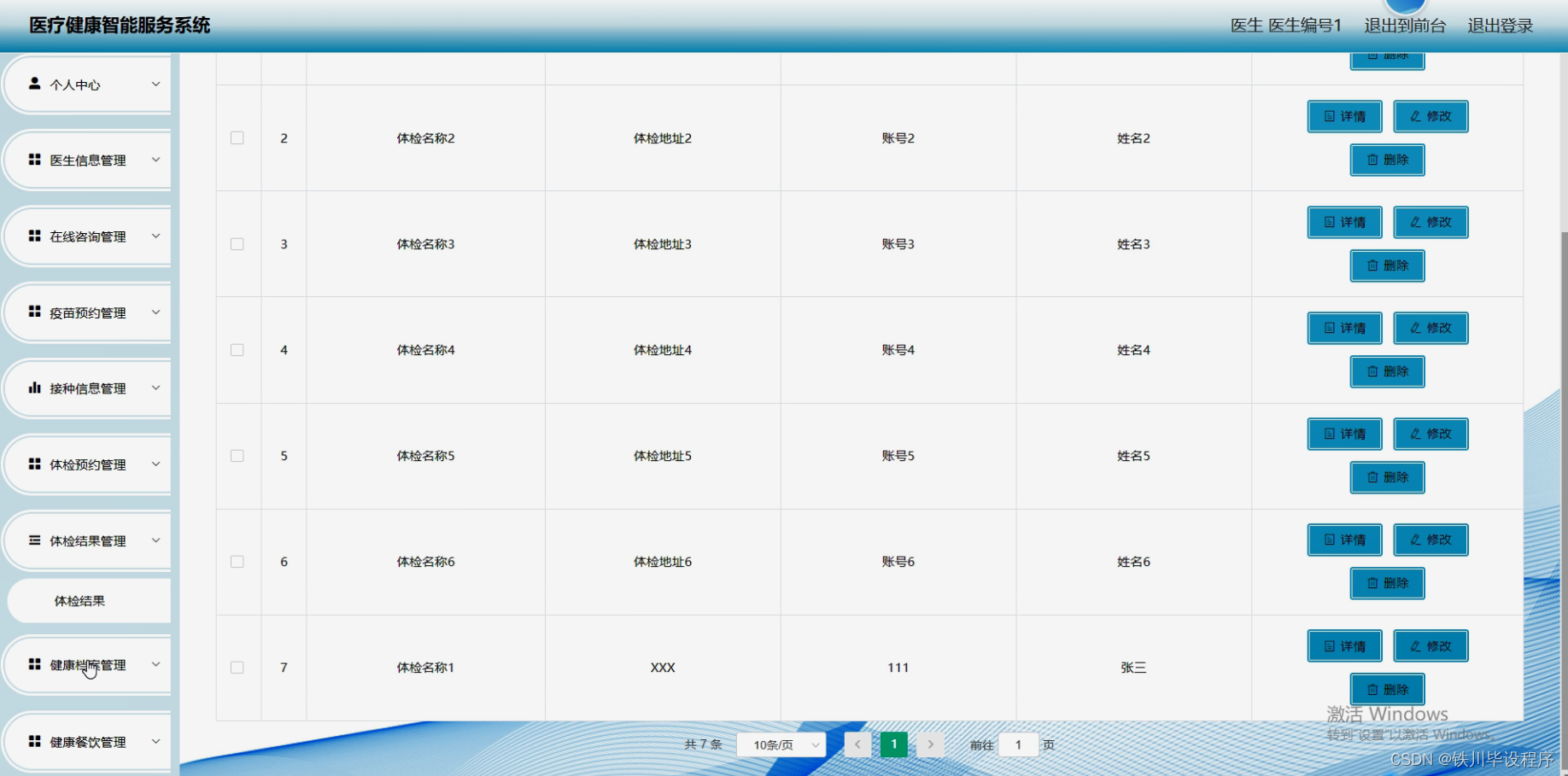Click the 体检地址4 cell
This screenshot has height=776, width=1568.
pyautogui.click(x=663, y=350)
